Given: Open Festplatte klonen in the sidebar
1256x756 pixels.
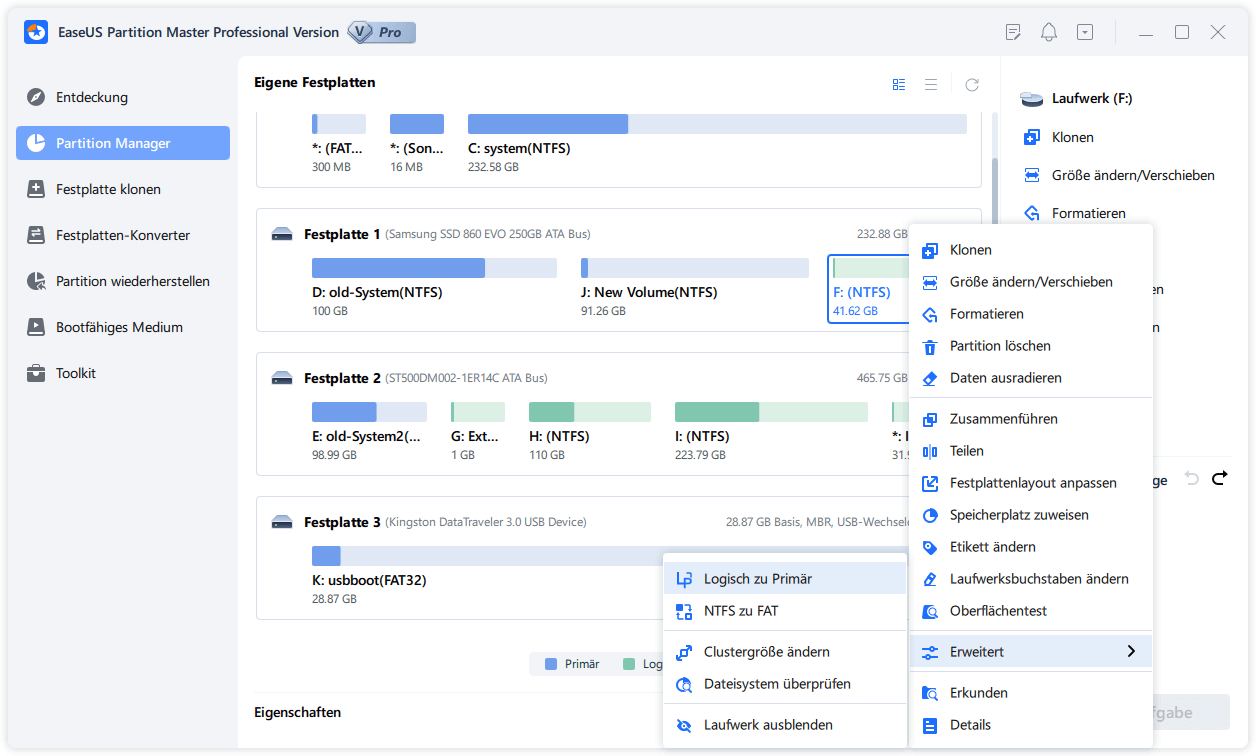Looking at the screenshot, I should (x=123, y=189).
